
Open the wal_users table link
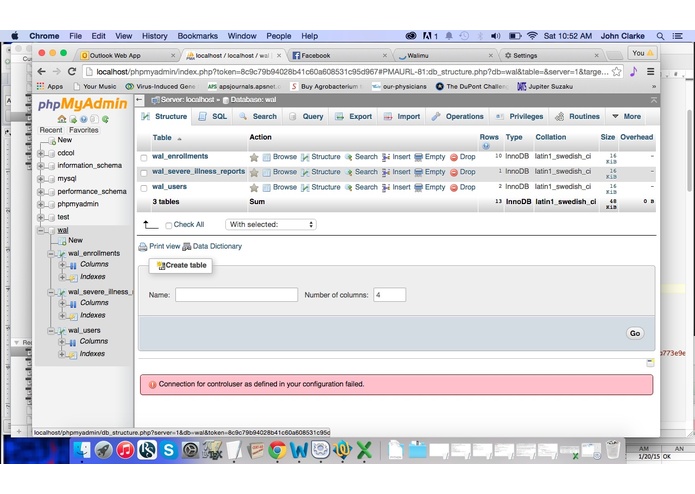[x=169, y=187]
